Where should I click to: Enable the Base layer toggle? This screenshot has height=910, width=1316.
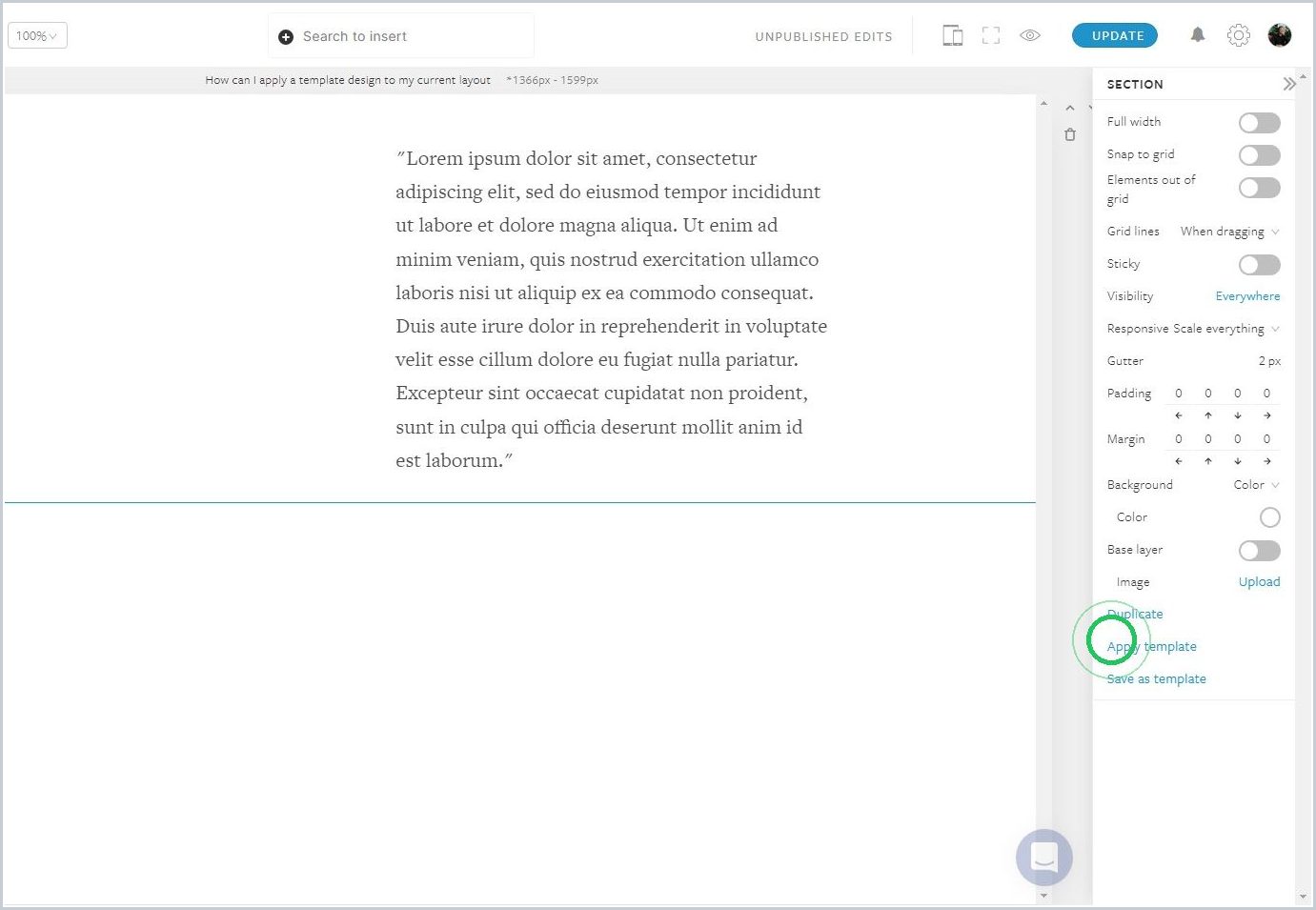point(1259,551)
